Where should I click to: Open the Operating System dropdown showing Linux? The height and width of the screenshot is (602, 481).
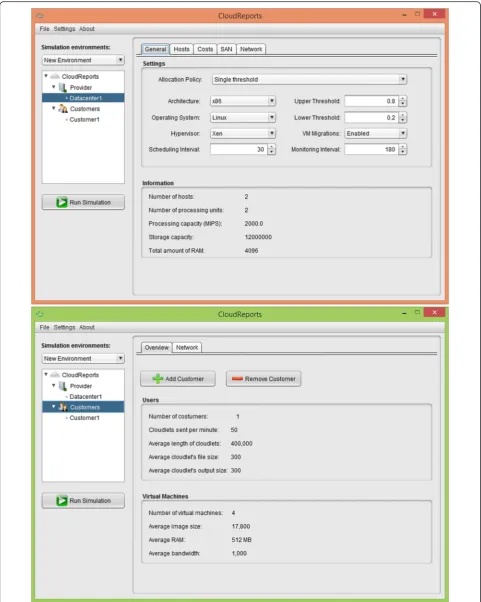pyautogui.click(x=243, y=117)
